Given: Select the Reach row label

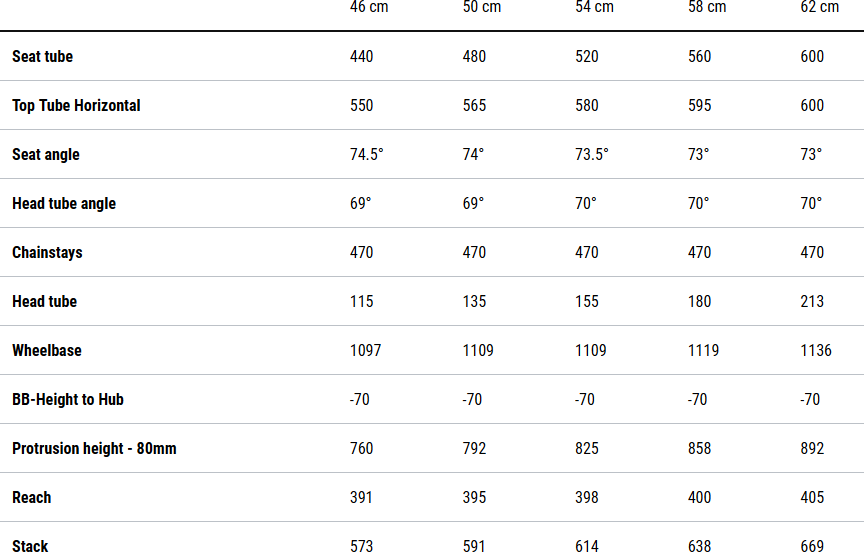Looking at the screenshot, I should (32, 497).
